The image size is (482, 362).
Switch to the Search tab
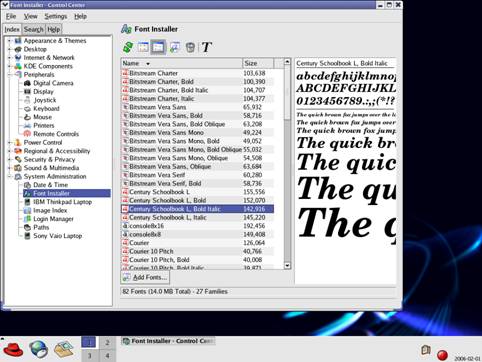coord(33,29)
